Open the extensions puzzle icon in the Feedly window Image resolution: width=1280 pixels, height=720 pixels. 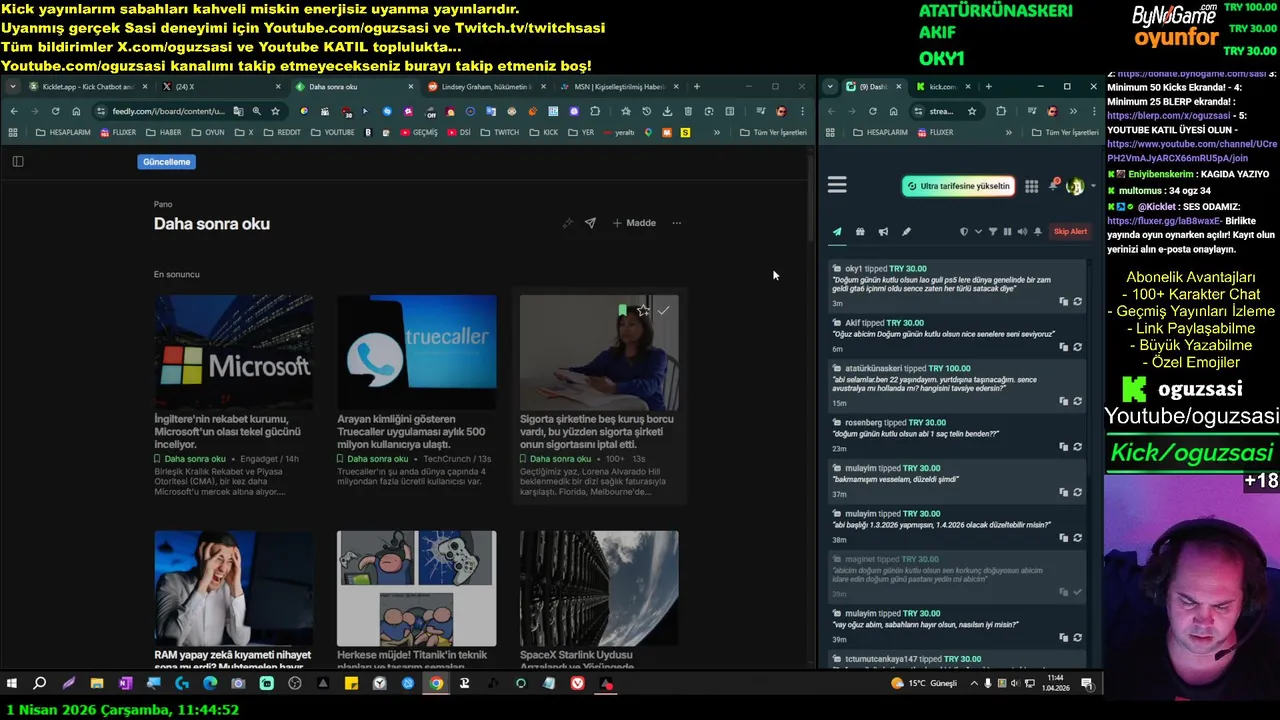[x=595, y=111]
